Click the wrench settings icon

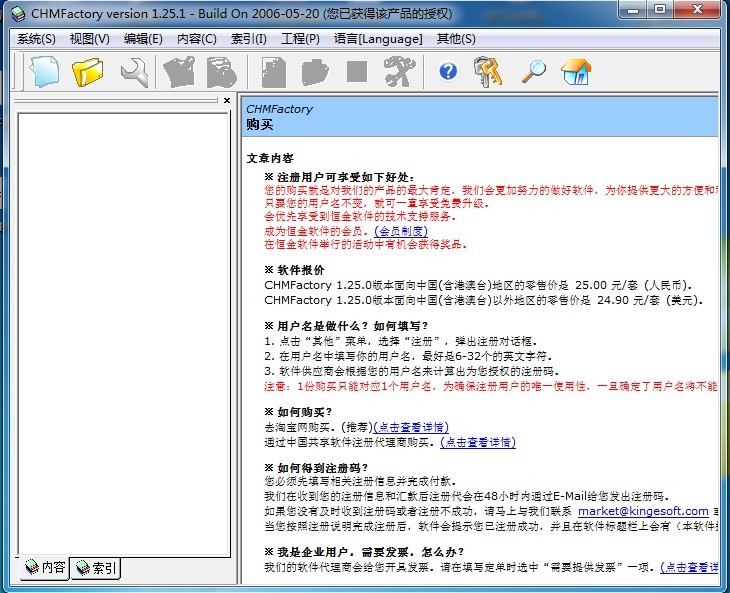(134, 71)
